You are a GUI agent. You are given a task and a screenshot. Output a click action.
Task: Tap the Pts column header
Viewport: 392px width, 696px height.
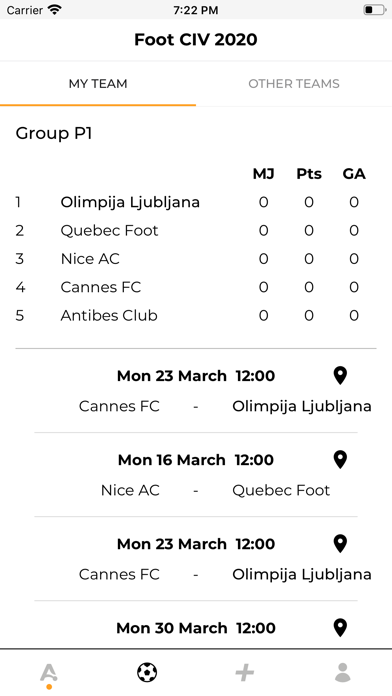(x=309, y=174)
